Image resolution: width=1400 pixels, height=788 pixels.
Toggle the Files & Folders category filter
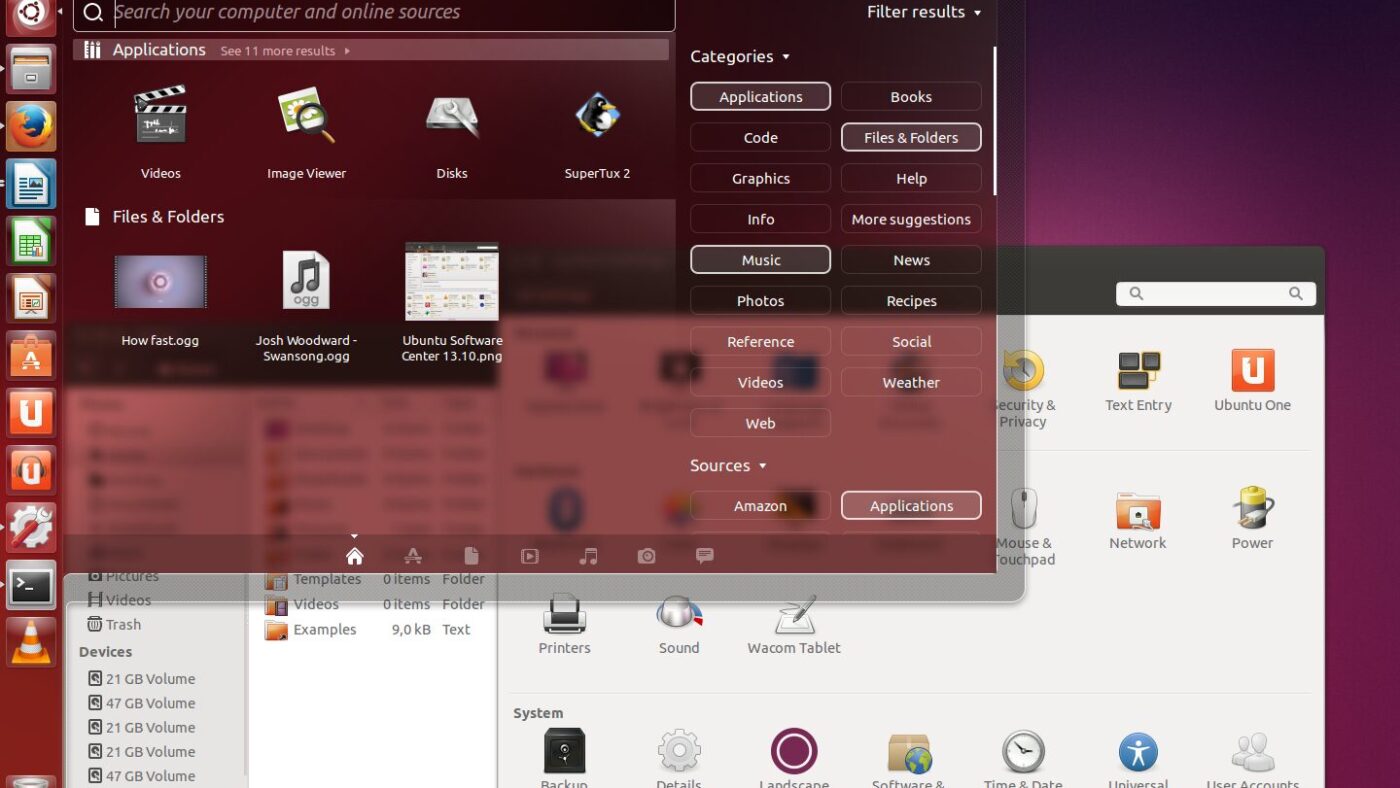[x=911, y=137]
